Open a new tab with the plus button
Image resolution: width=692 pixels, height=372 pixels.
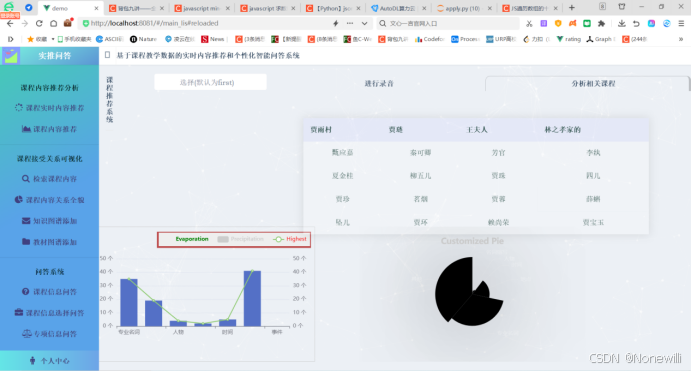pos(572,8)
